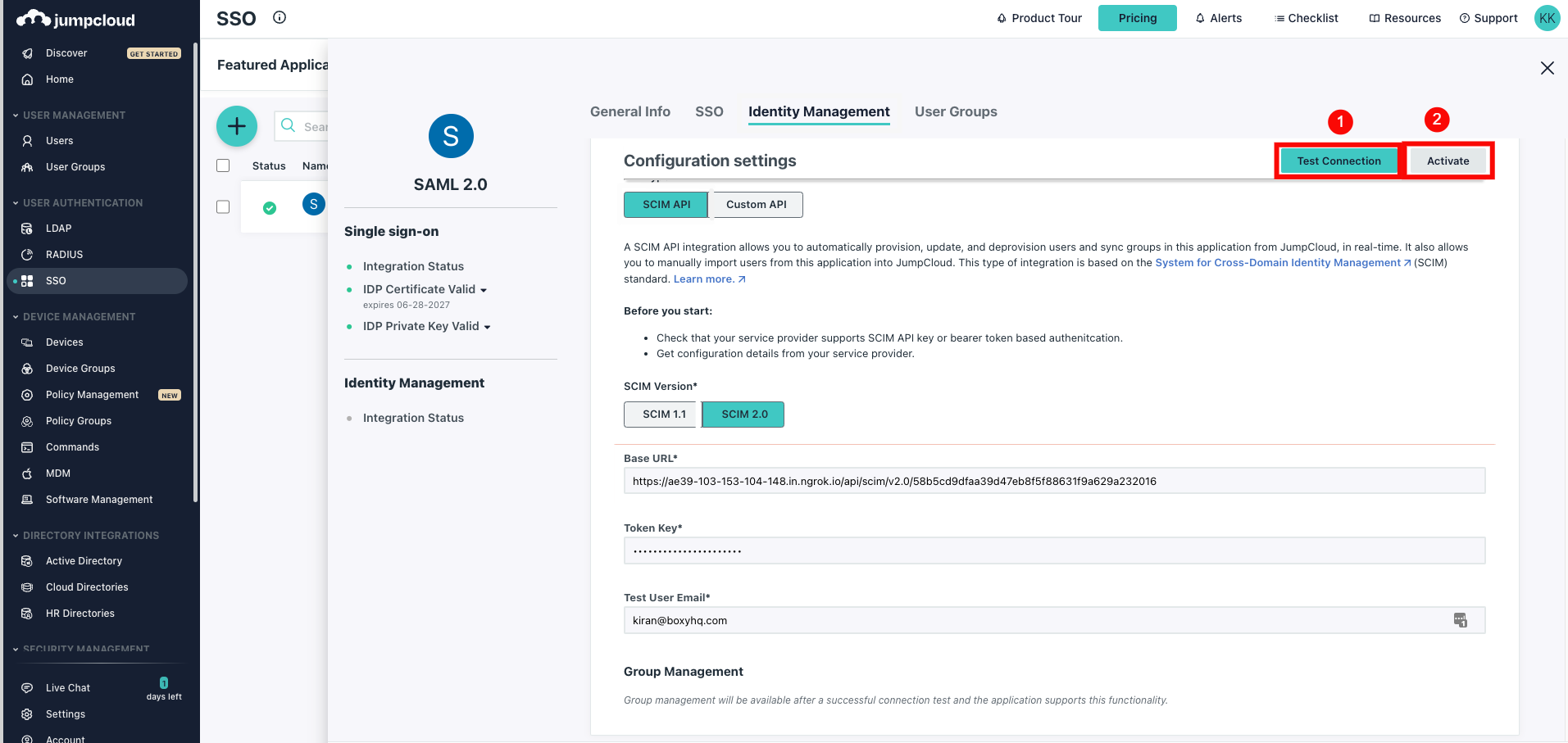Collapse the Security Management section
Image resolution: width=1568 pixels, height=743 pixels.
[16, 650]
